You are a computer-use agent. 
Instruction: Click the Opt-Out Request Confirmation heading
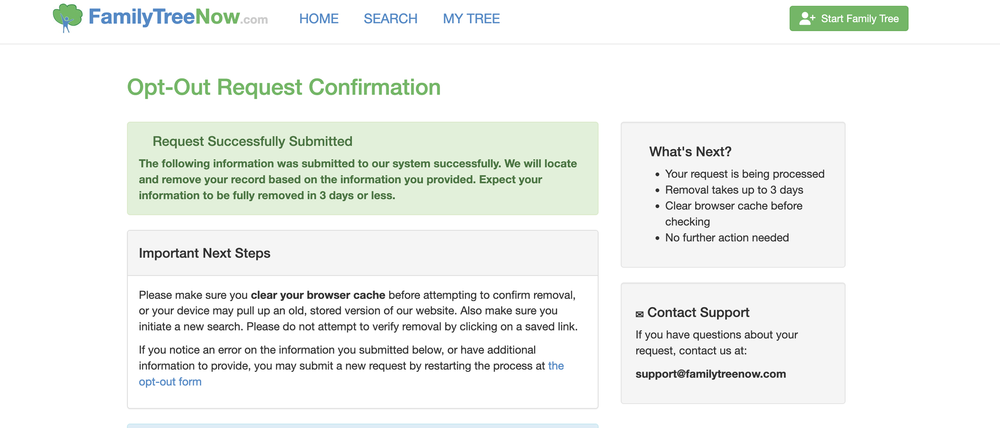(284, 87)
